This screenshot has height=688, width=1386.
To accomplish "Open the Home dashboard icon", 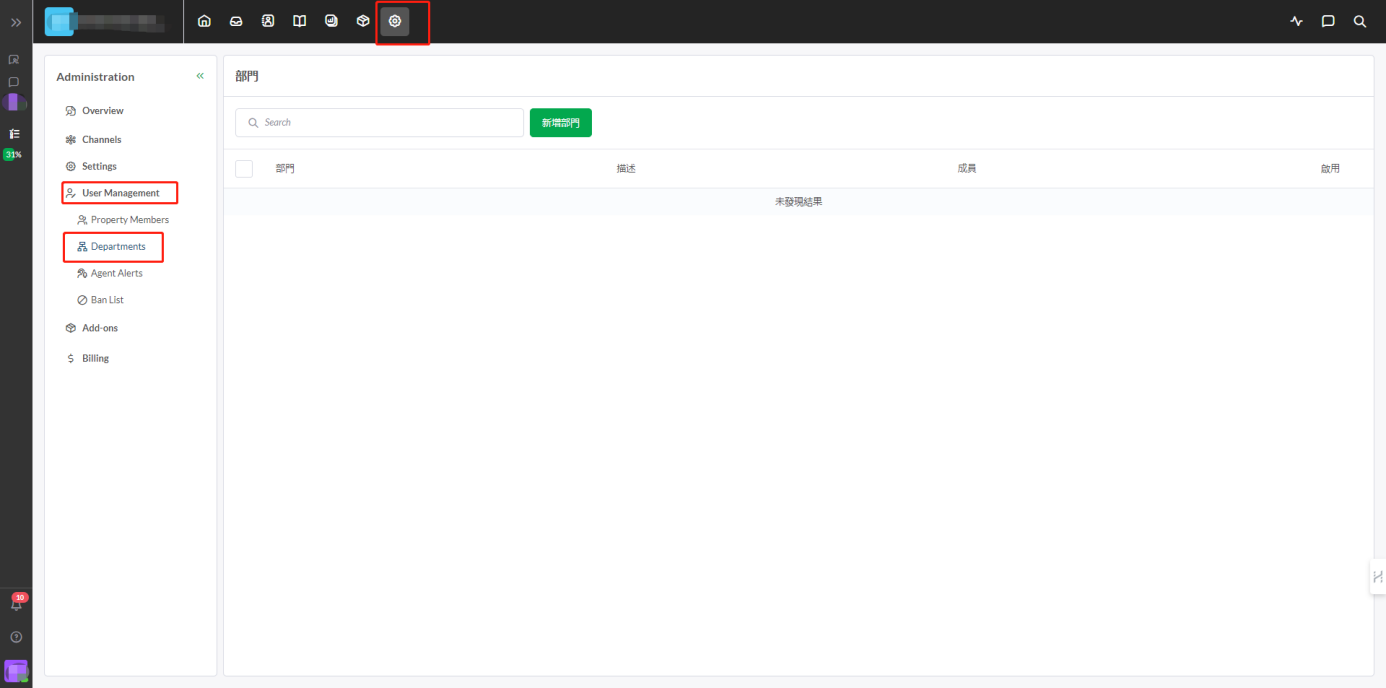I will (x=205, y=21).
